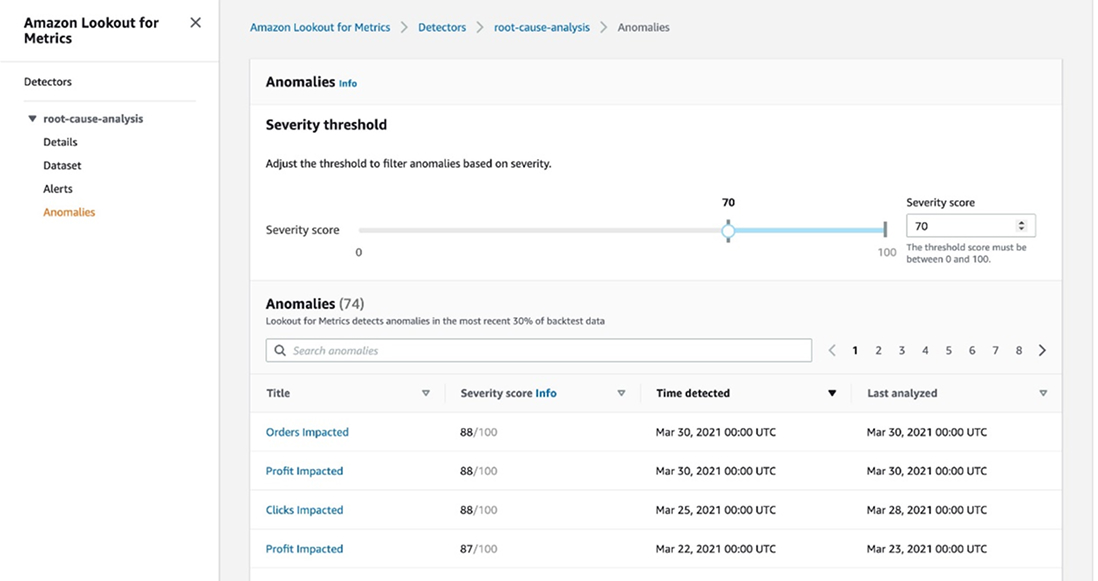Go to previous page of anomalies

(x=832, y=350)
